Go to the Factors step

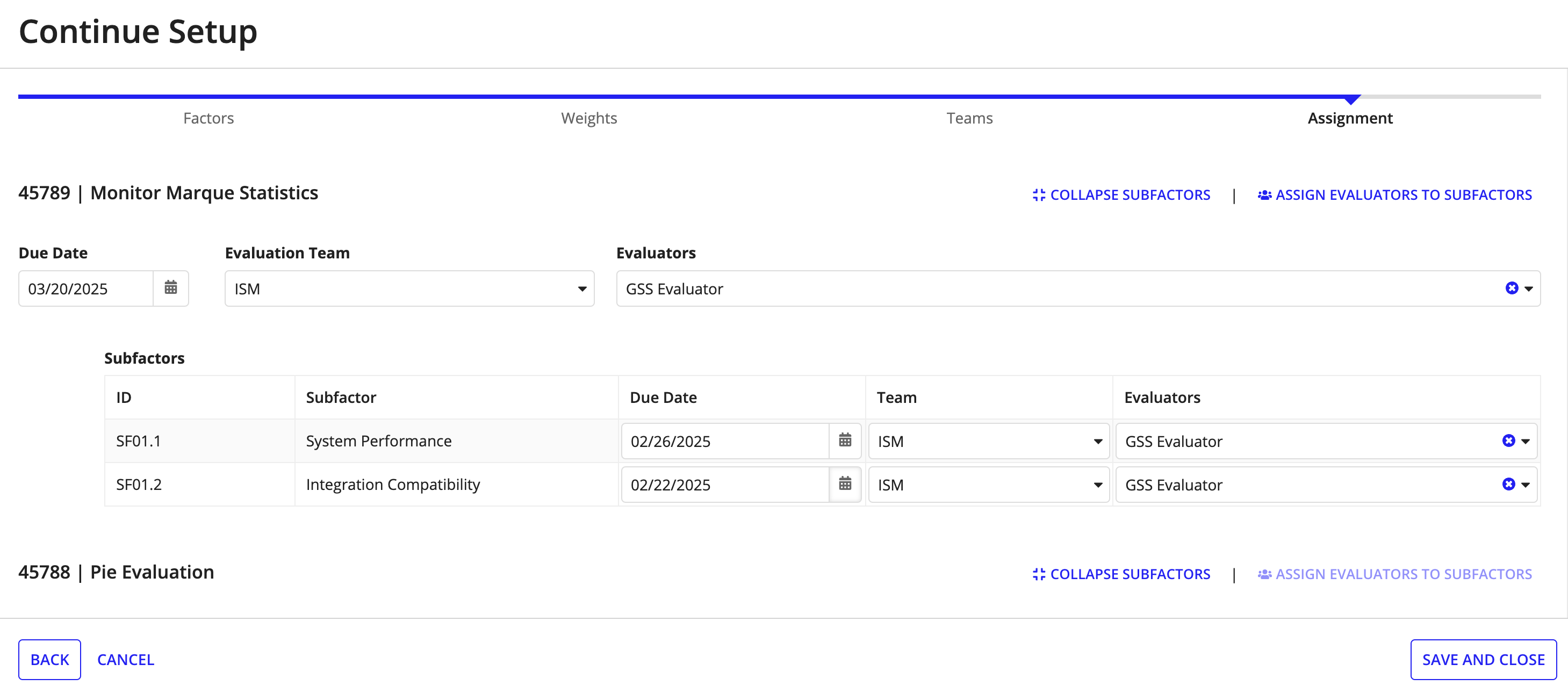[x=209, y=118]
